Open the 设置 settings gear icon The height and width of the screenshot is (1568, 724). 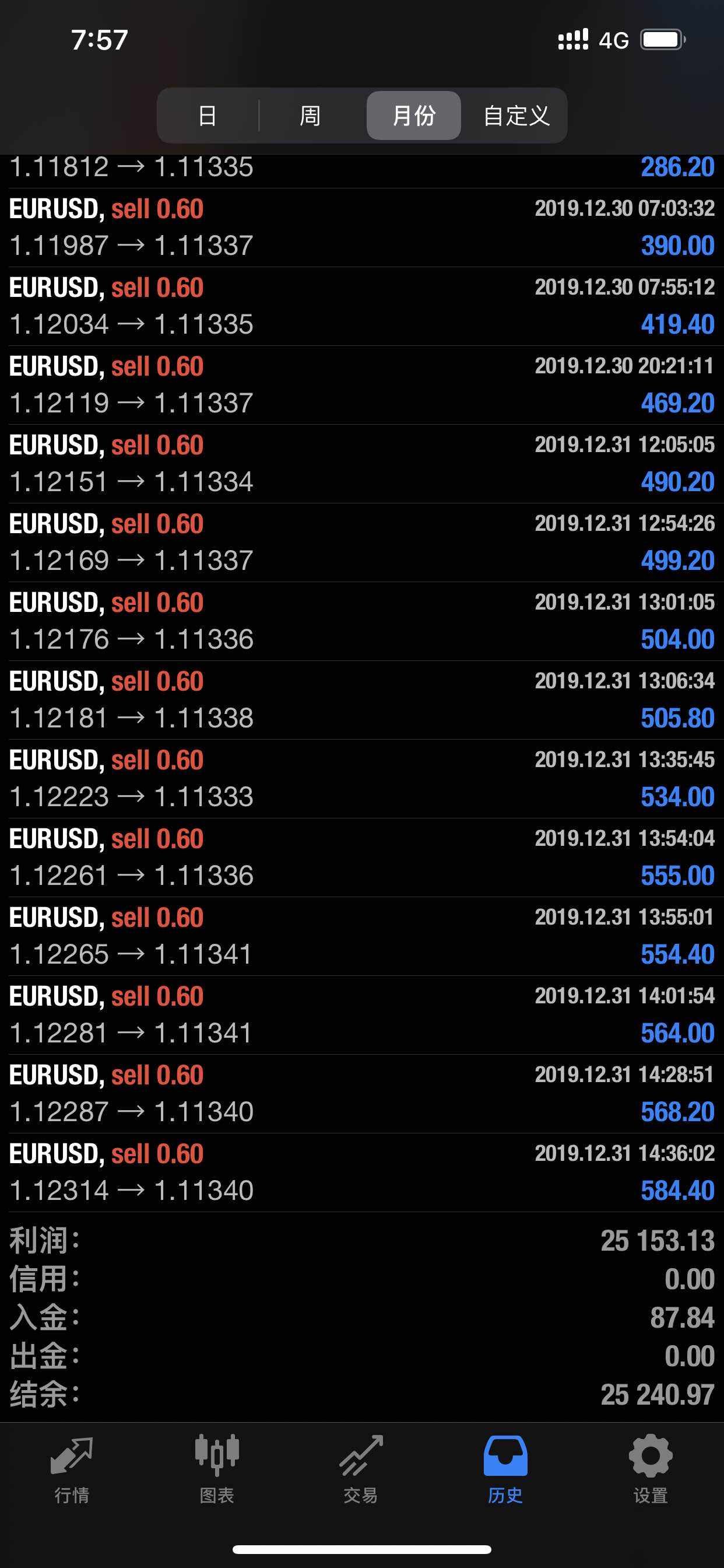point(650,1456)
